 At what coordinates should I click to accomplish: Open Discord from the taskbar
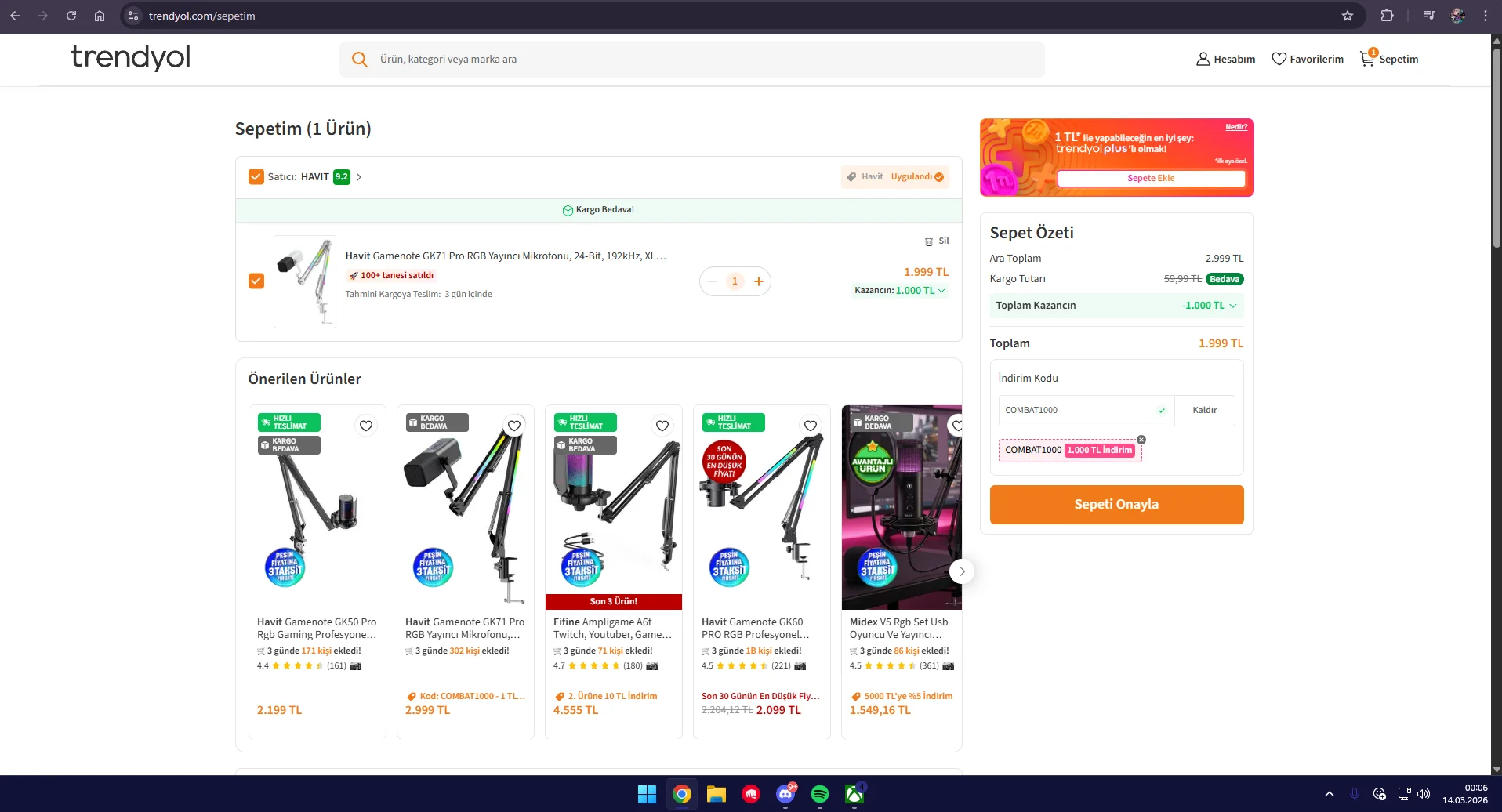pos(785,795)
